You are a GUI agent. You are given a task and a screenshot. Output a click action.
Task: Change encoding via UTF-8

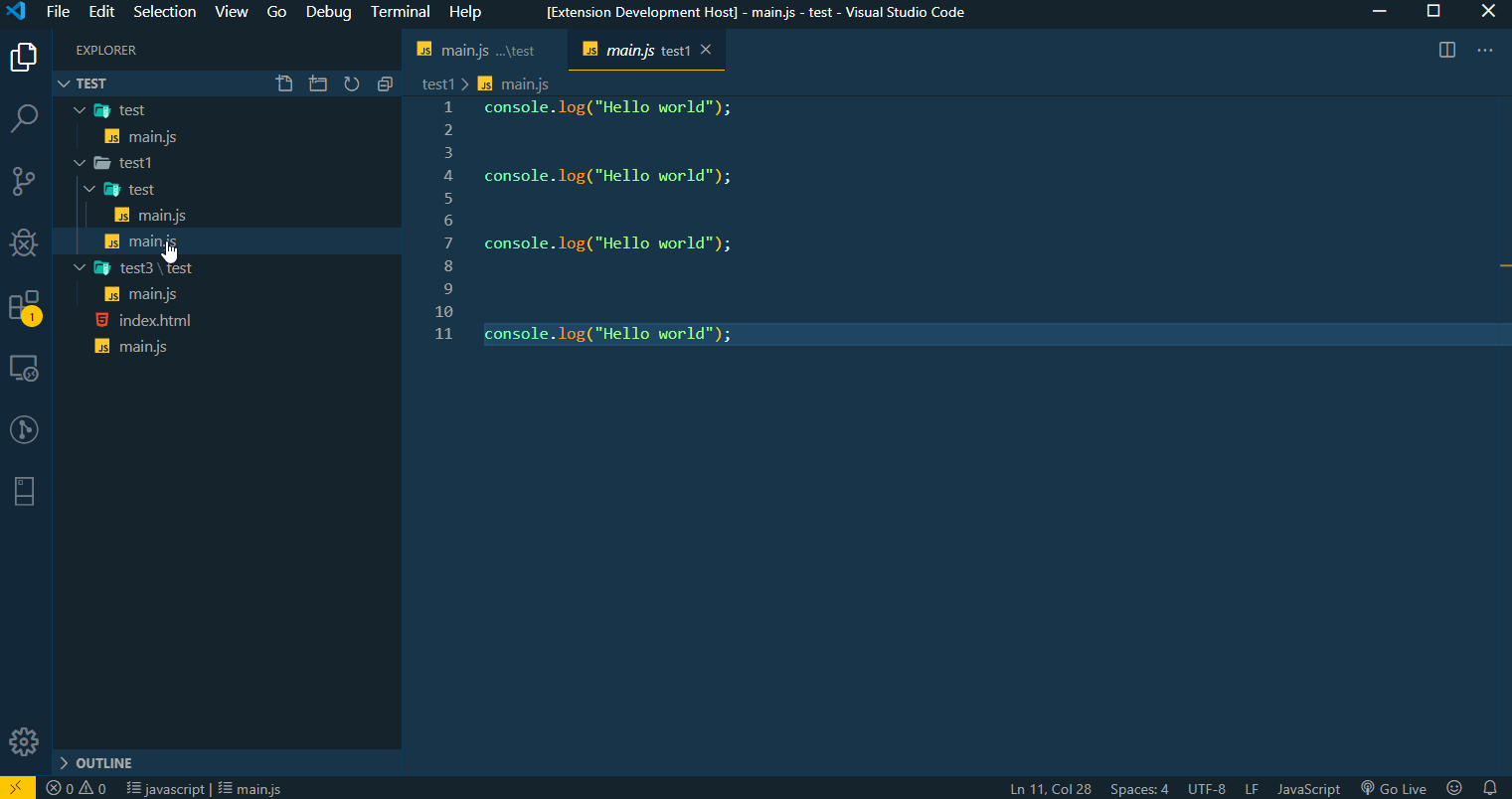point(1207,789)
